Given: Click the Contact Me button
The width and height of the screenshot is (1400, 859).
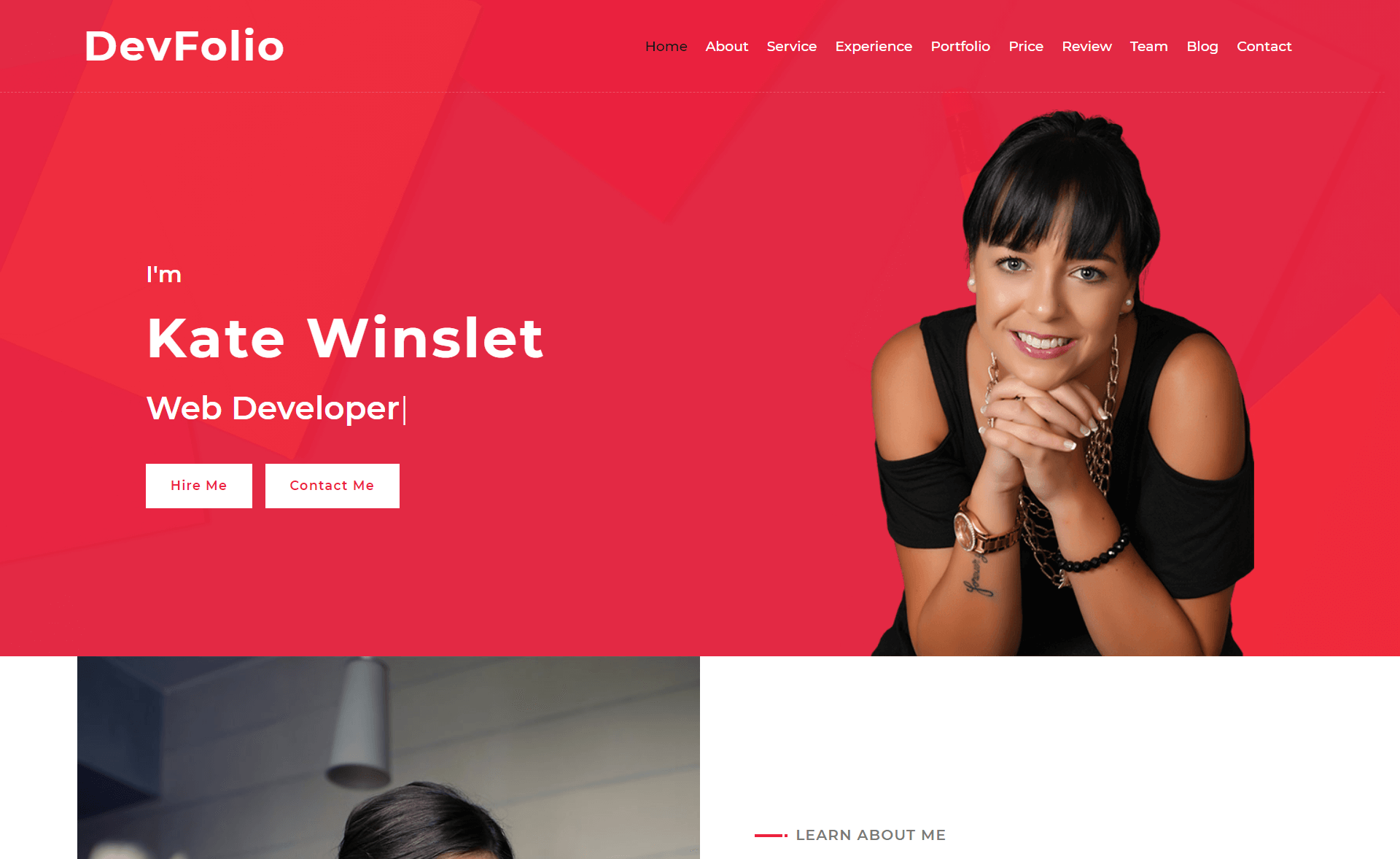Looking at the screenshot, I should point(332,485).
